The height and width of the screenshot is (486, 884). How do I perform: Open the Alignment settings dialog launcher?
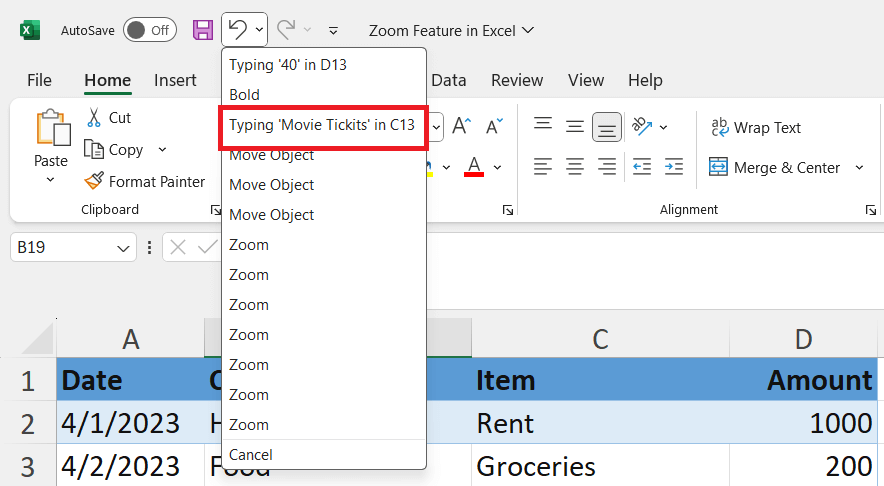click(870, 210)
